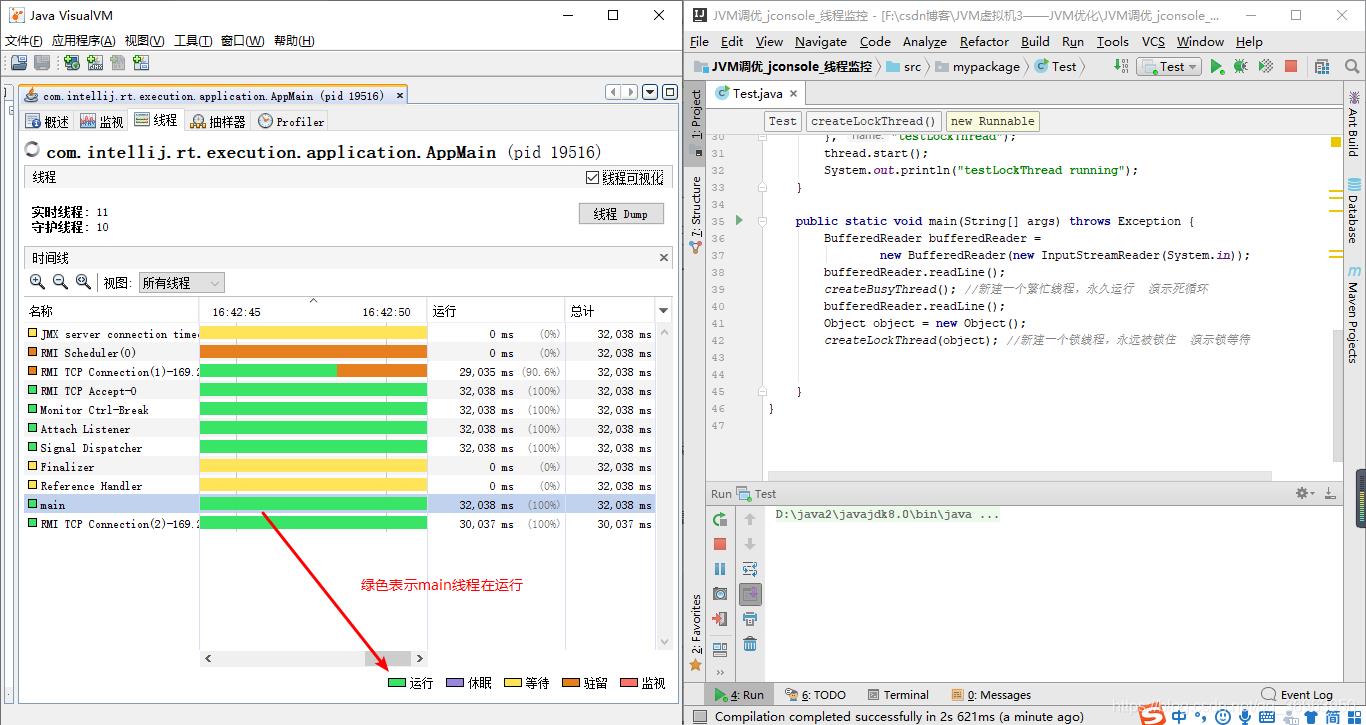Click the purple 休眠 legend swatch
The height and width of the screenshot is (725, 1366).
[454, 683]
